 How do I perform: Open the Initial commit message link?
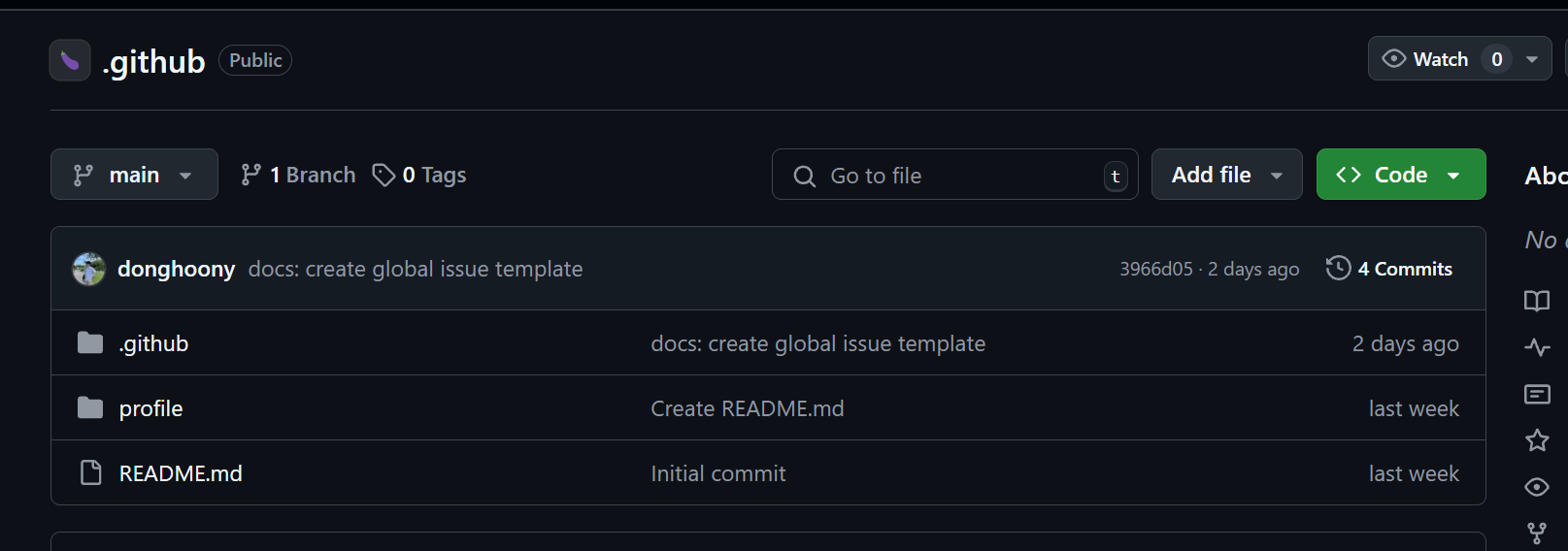pos(717,473)
